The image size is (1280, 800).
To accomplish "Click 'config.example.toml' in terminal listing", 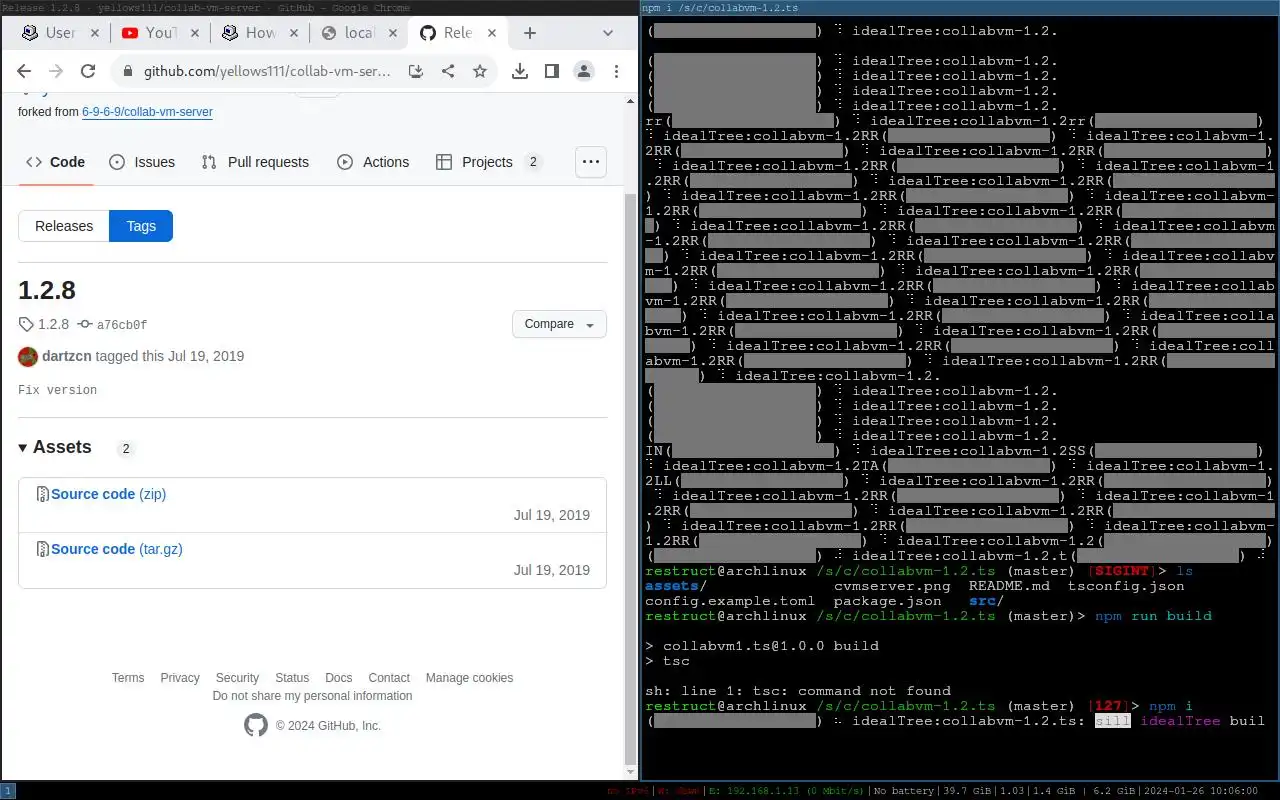I will (x=731, y=601).
